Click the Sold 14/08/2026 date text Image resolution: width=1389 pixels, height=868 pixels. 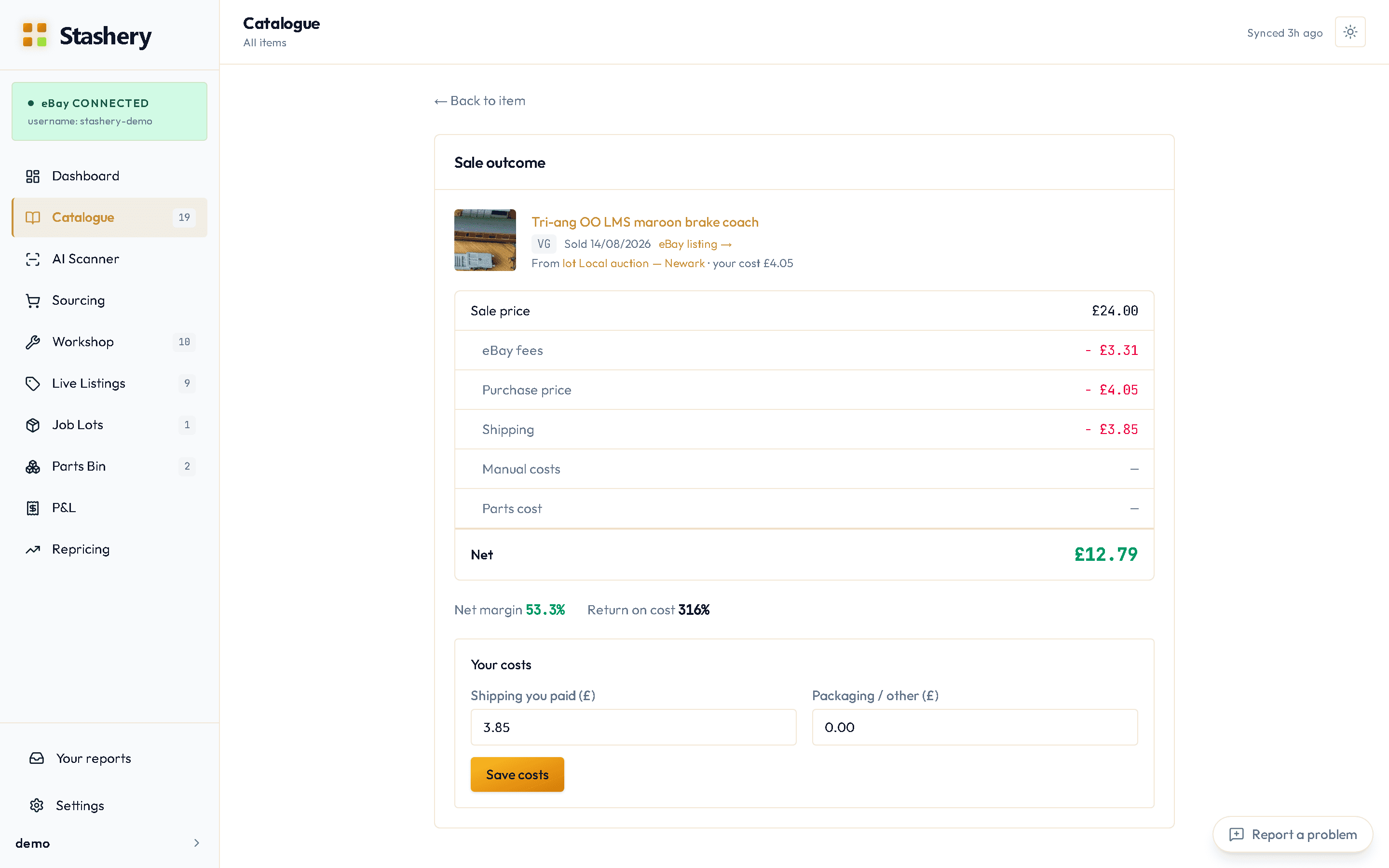pos(607,244)
